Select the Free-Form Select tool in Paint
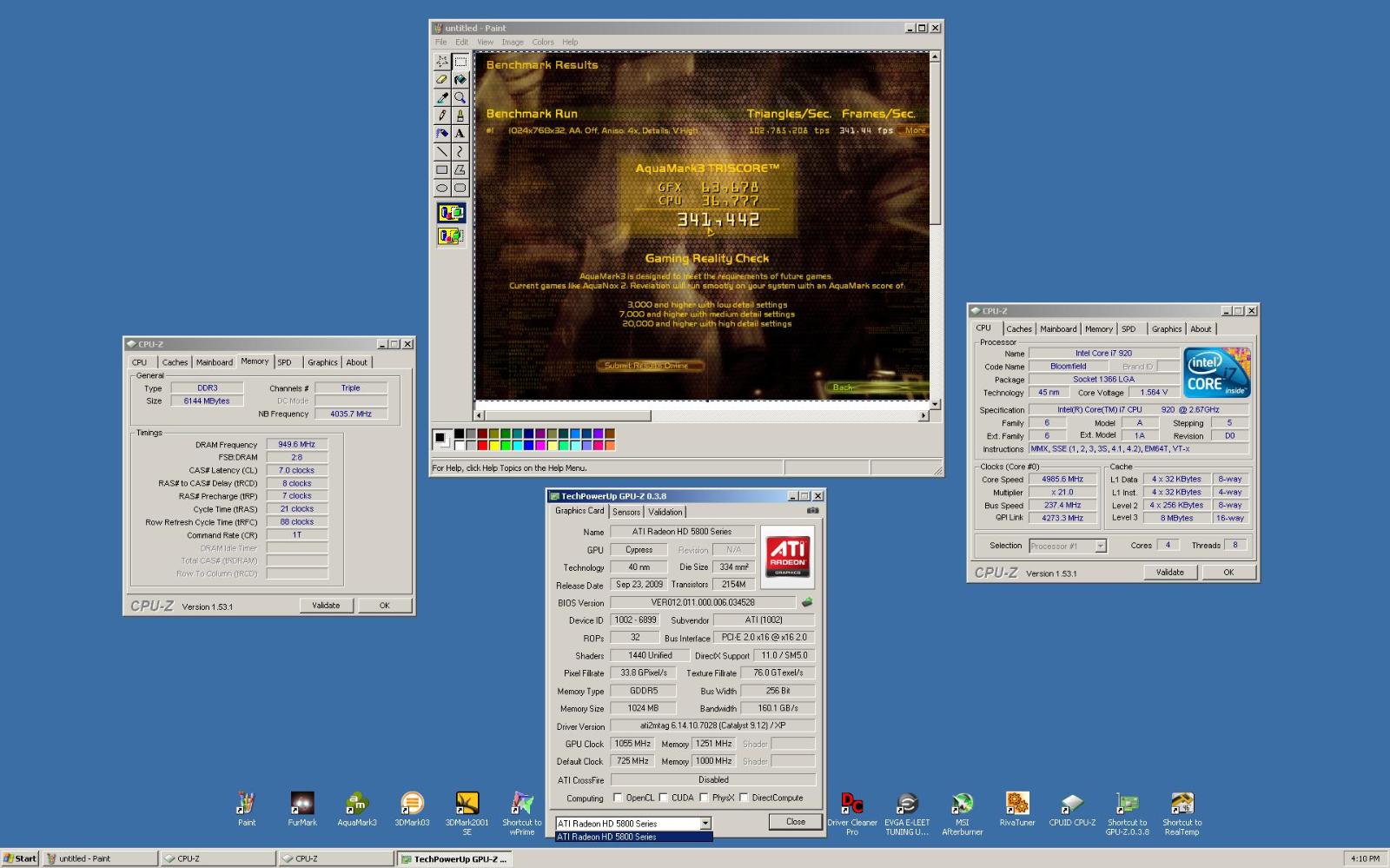This screenshot has width=1390, height=868. [442, 62]
